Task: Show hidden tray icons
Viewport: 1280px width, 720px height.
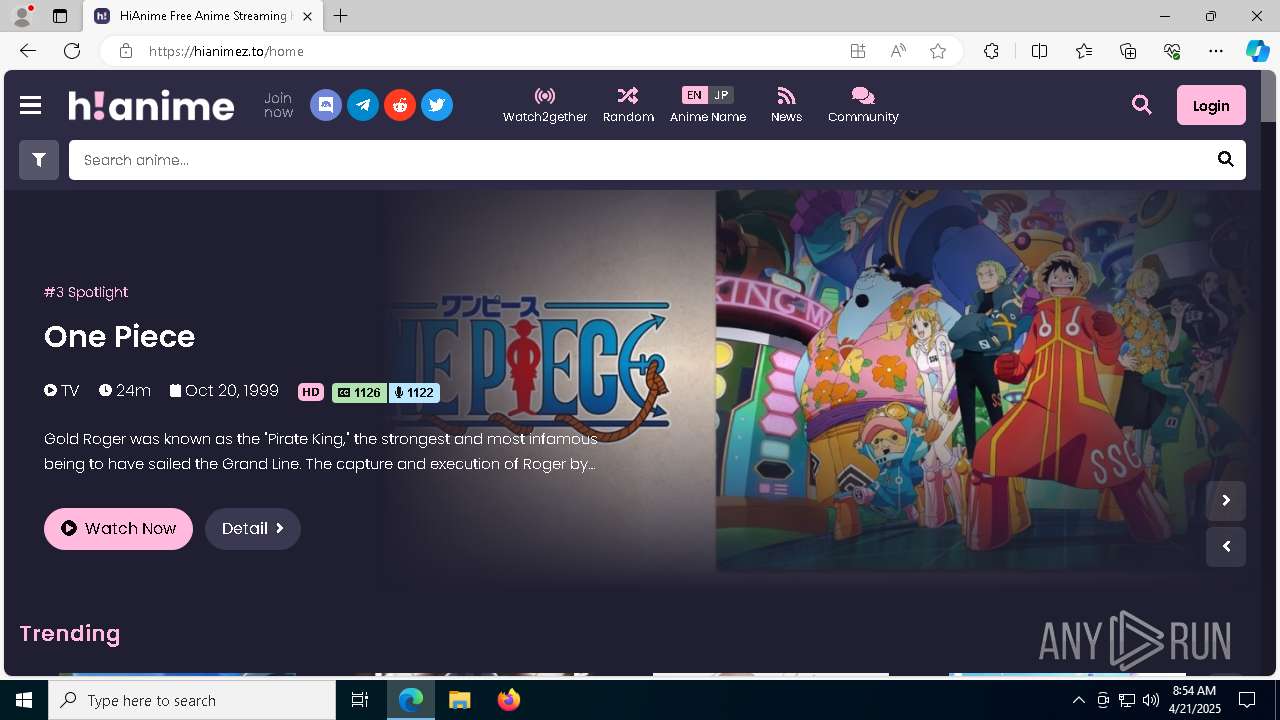Action: [x=1079, y=700]
